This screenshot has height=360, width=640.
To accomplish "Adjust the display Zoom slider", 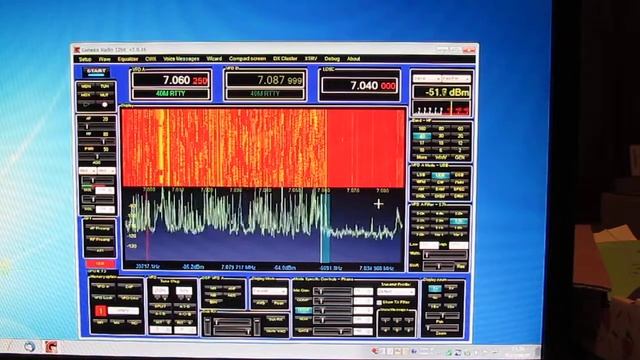I will tap(442, 328).
